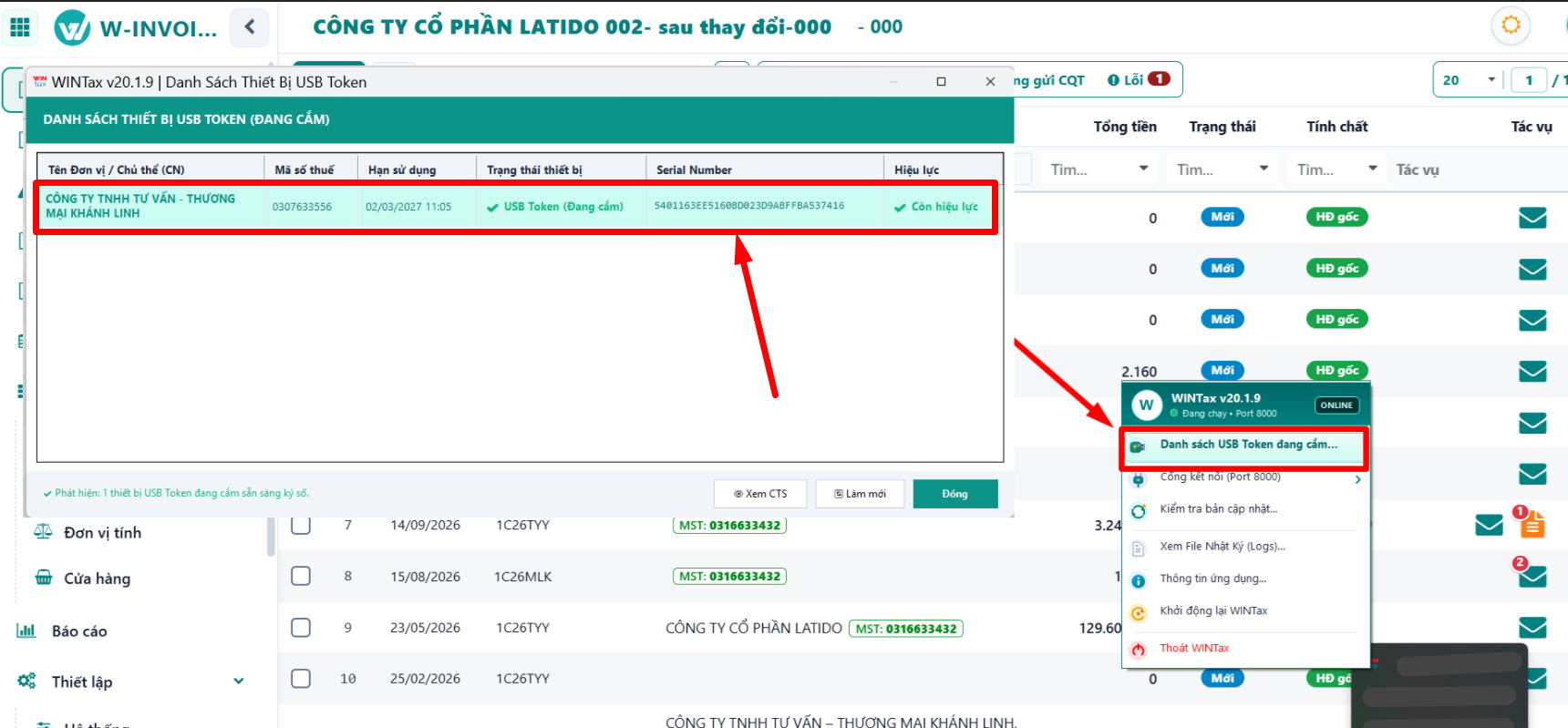Click CÔNG TY CỔ PHẦN LATIDO in row 9
The image size is (1568, 728).
(754, 628)
